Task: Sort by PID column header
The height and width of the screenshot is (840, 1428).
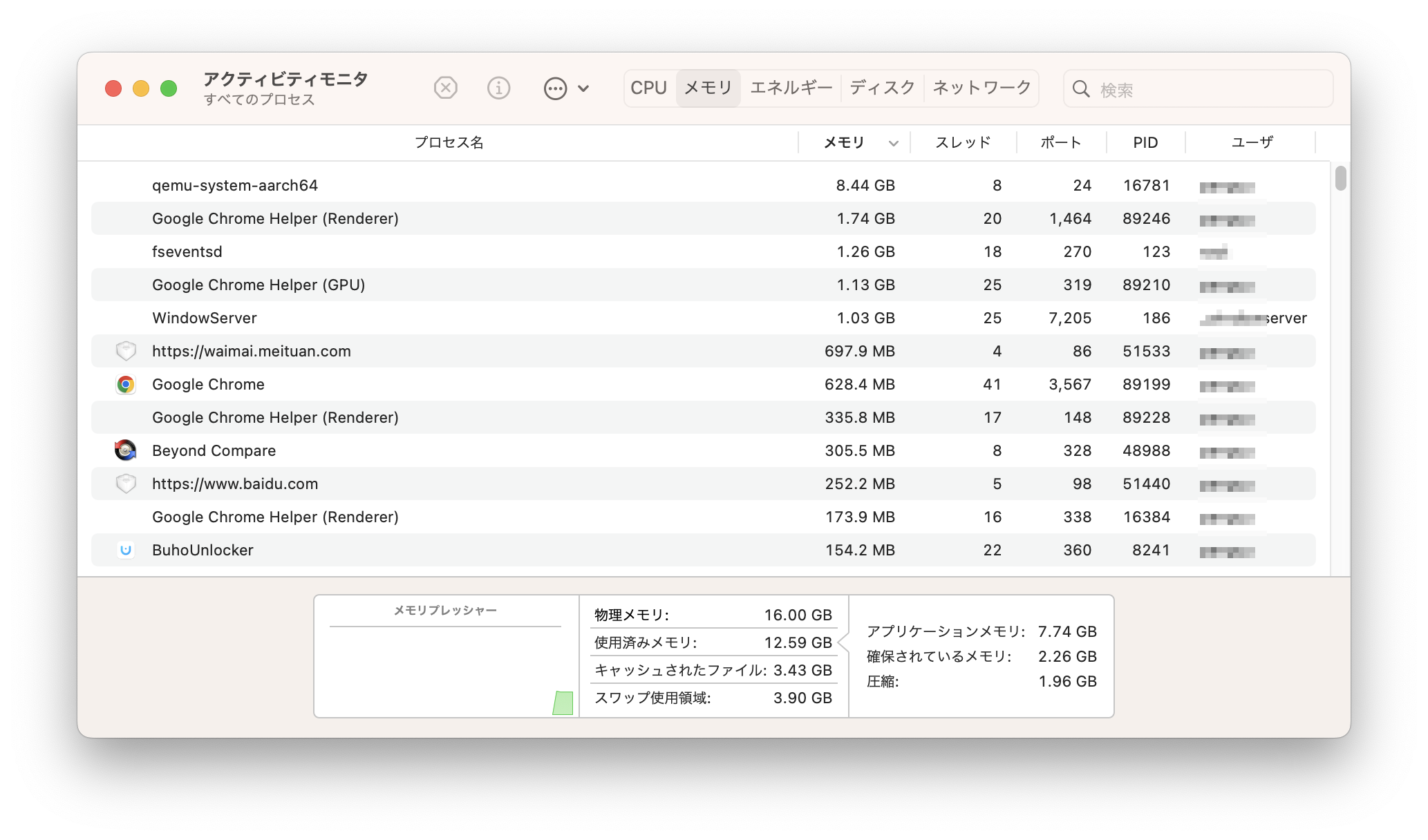Action: pos(1145,142)
